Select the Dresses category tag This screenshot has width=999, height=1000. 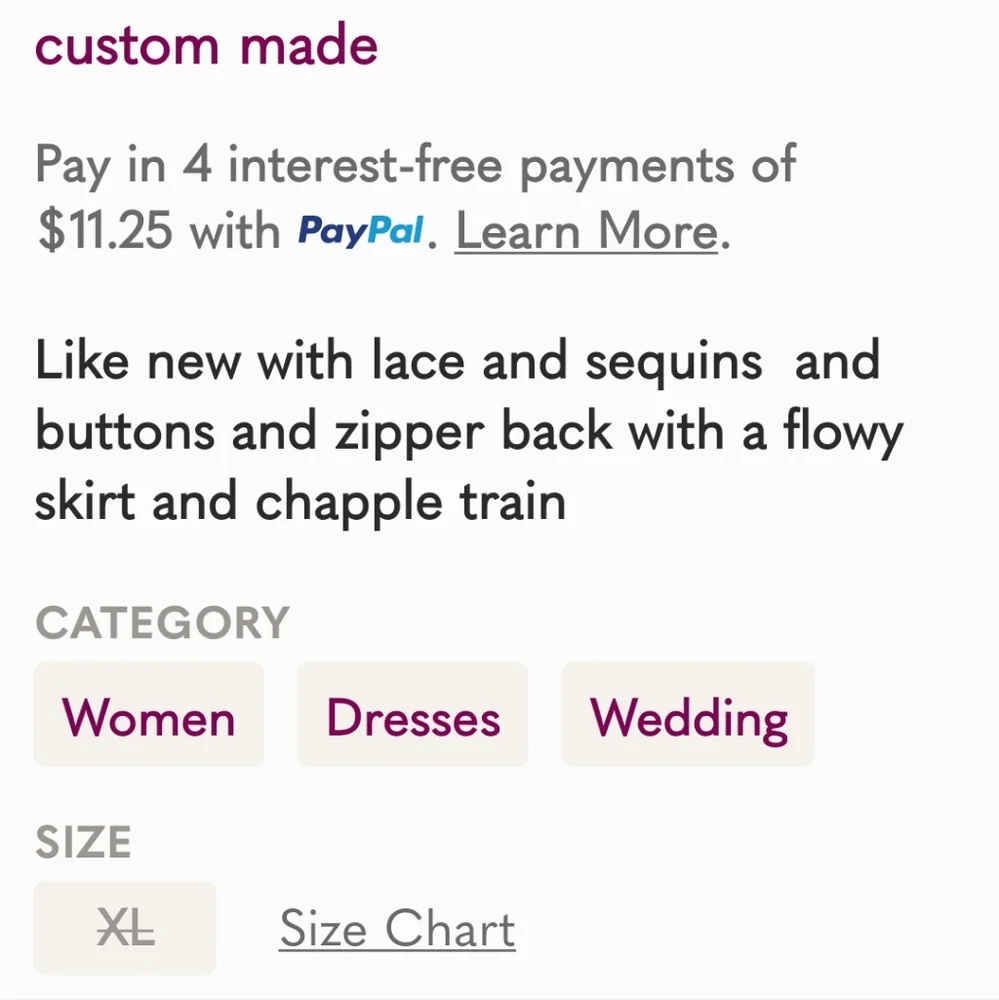click(413, 714)
